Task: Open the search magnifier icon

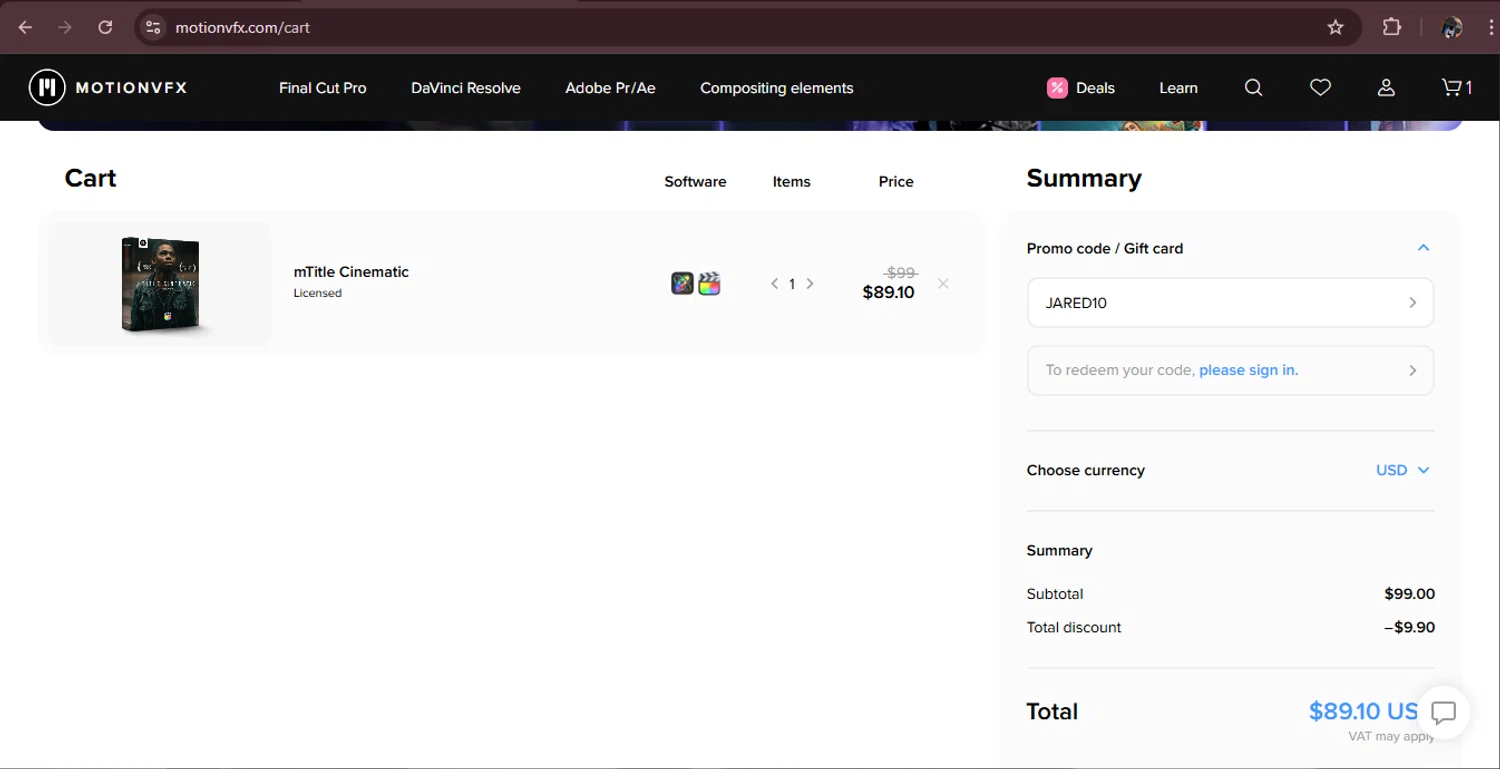Action: point(1253,88)
